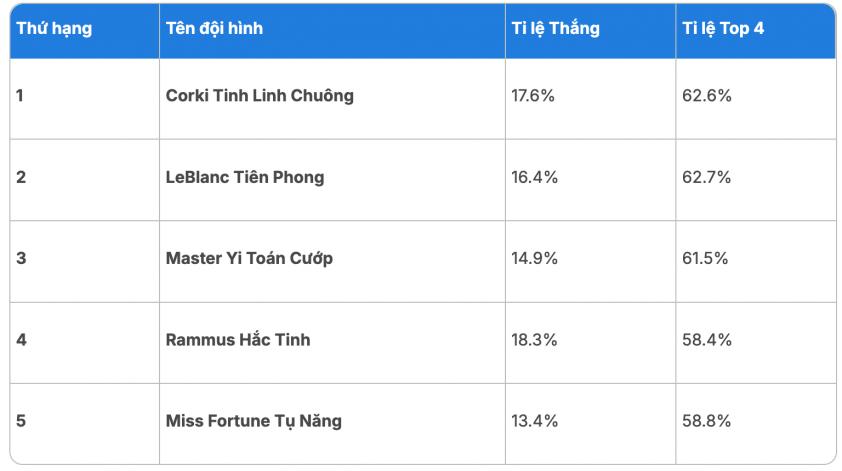Viewport: 842px width, 471px height.
Task: Pick the 58.8% Top 4 rate value
Action: coord(705,420)
